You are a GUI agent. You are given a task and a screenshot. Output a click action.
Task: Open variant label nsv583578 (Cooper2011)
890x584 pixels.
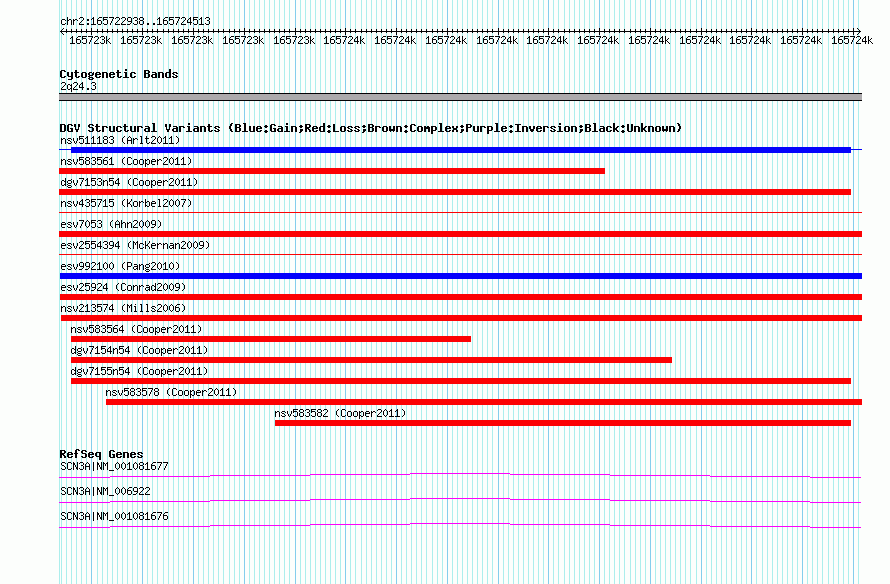pyautogui.click(x=171, y=392)
